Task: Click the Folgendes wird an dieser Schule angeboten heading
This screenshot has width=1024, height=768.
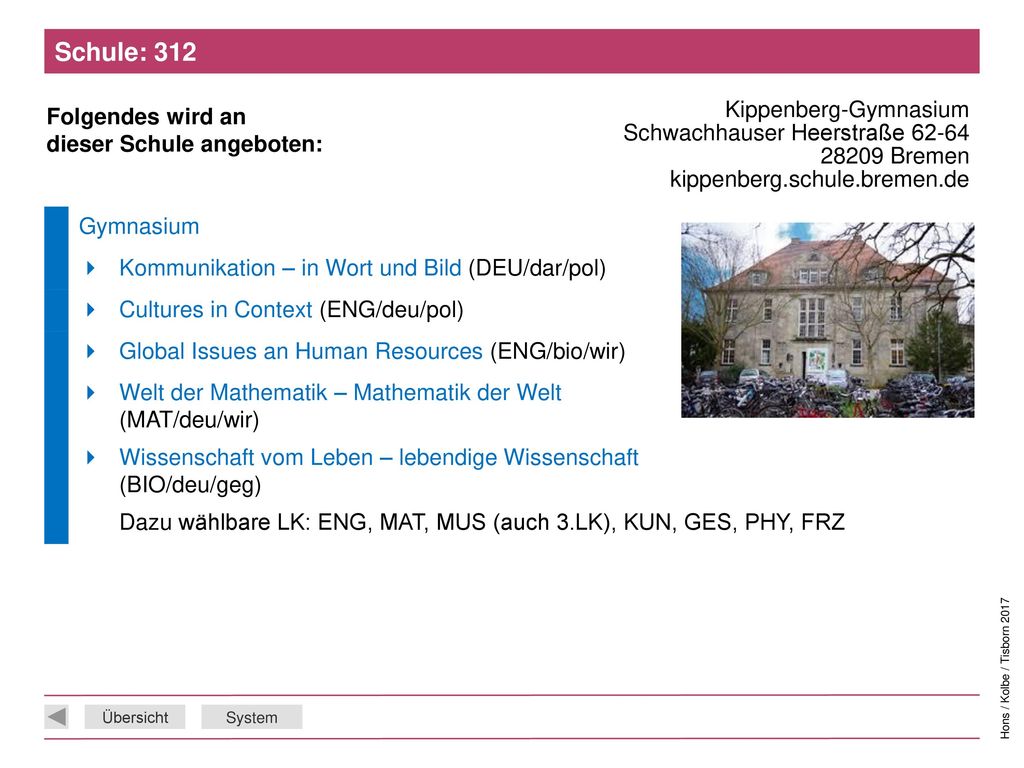Action: [x=184, y=130]
